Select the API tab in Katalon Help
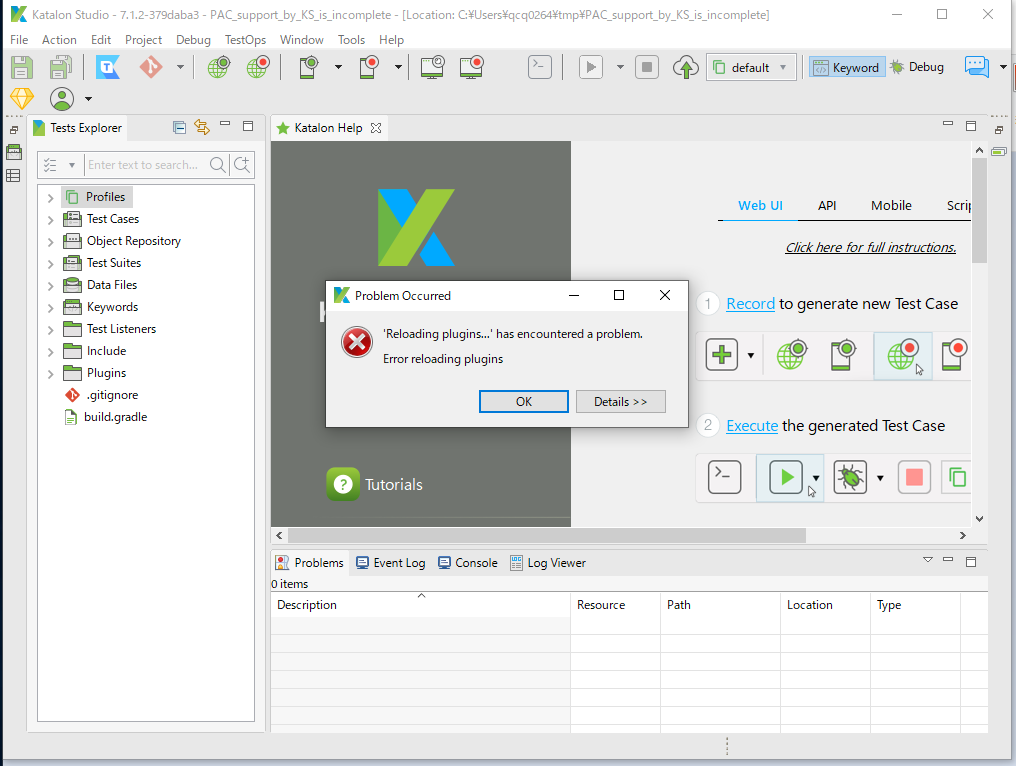 coord(827,205)
